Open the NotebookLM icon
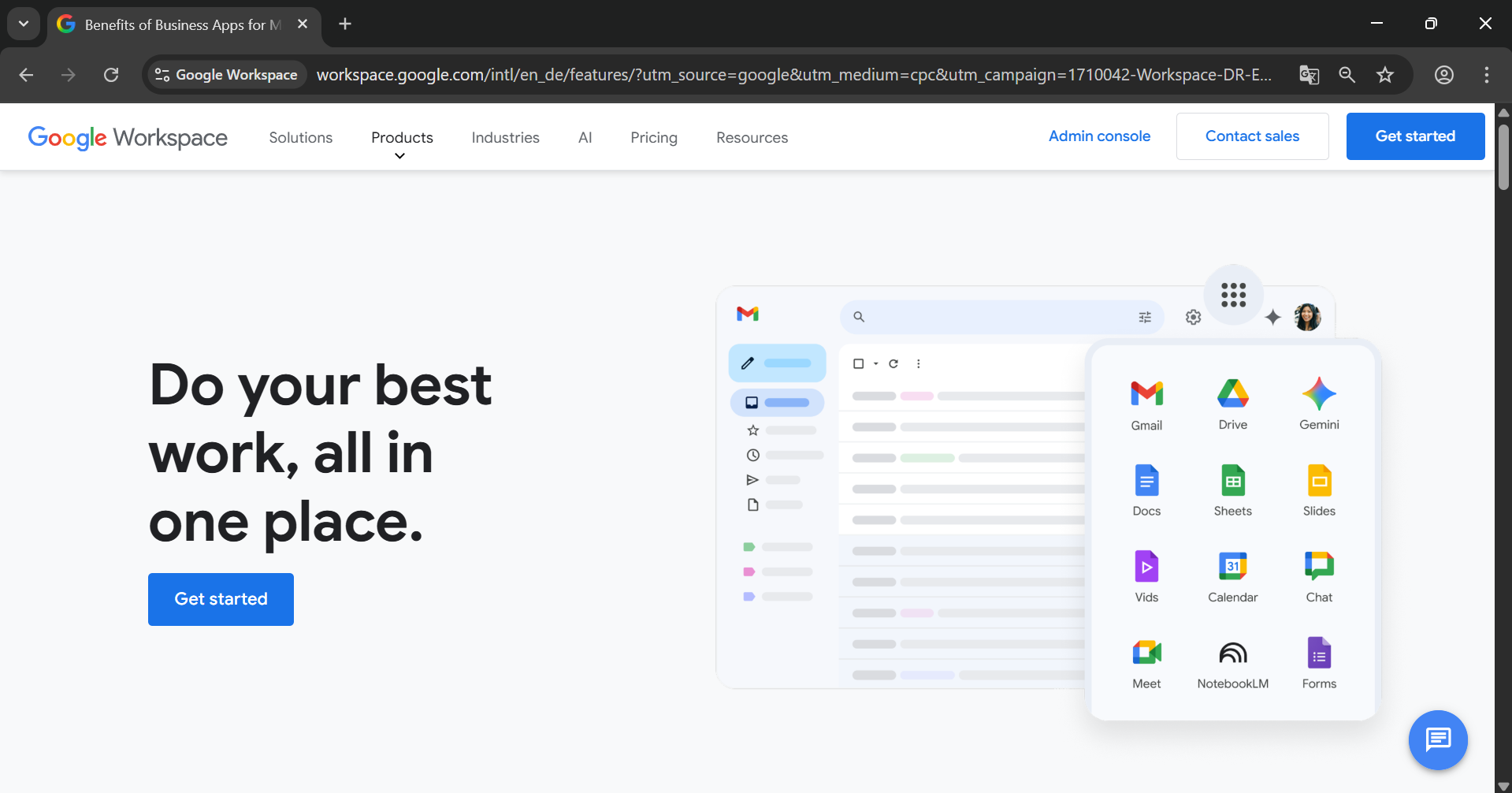The width and height of the screenshot is (1512, 793). click(1232, 653)
